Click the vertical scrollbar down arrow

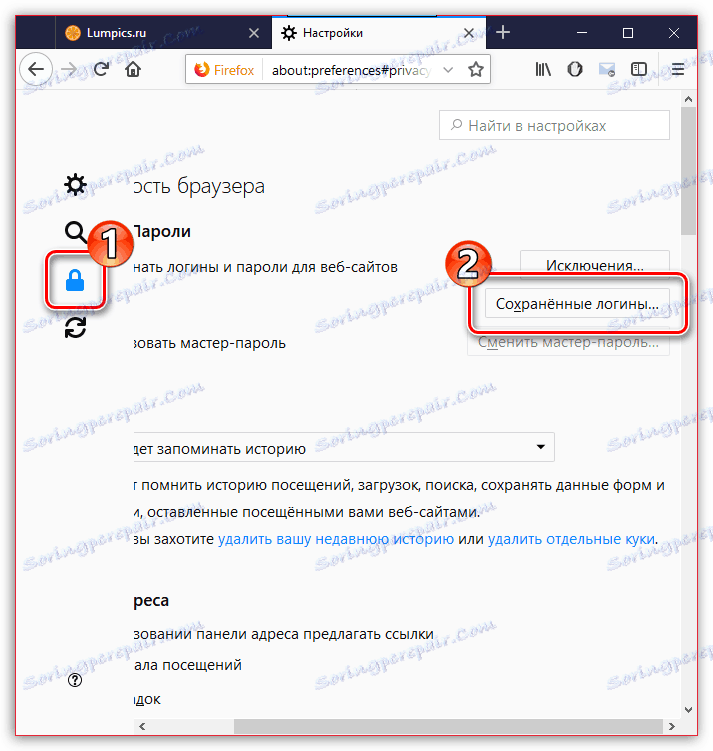click(689, 710)
